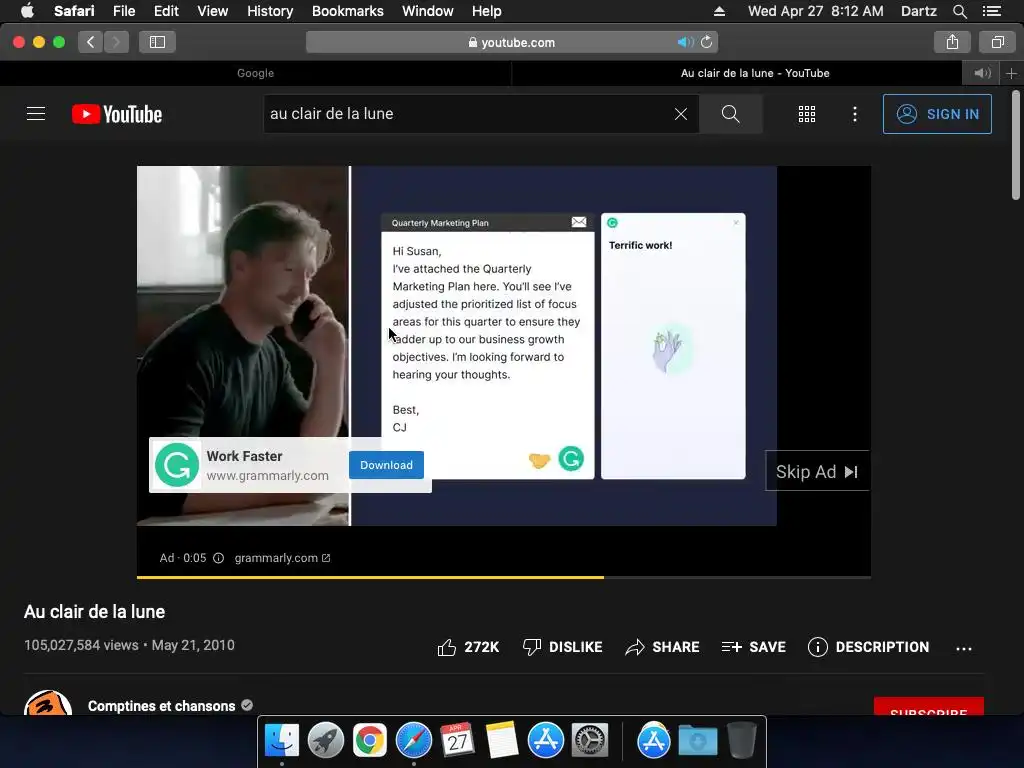Click the youtube.com address bar
The width and height of the screenshot is (1024, 768).
pos(512,42)
